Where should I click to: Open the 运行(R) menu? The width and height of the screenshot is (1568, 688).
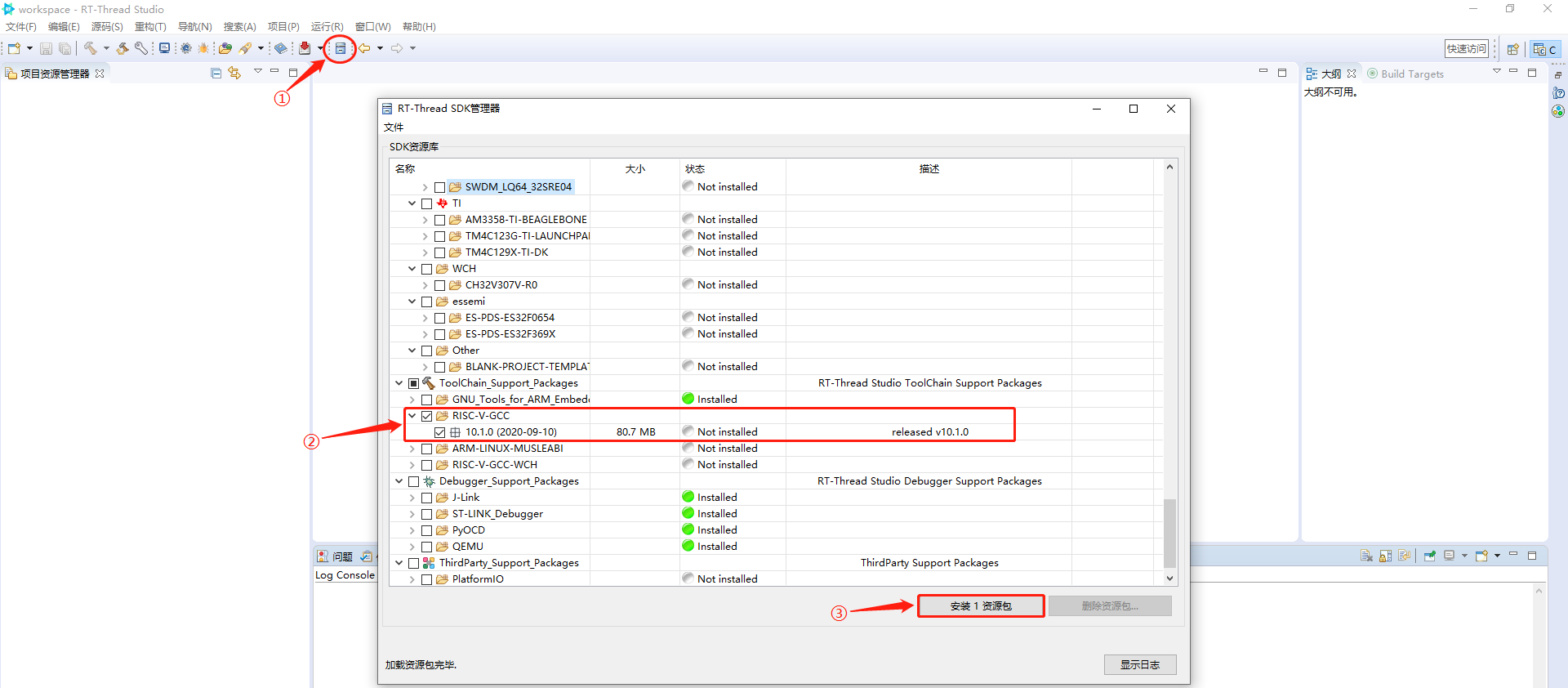pos(327,27)
